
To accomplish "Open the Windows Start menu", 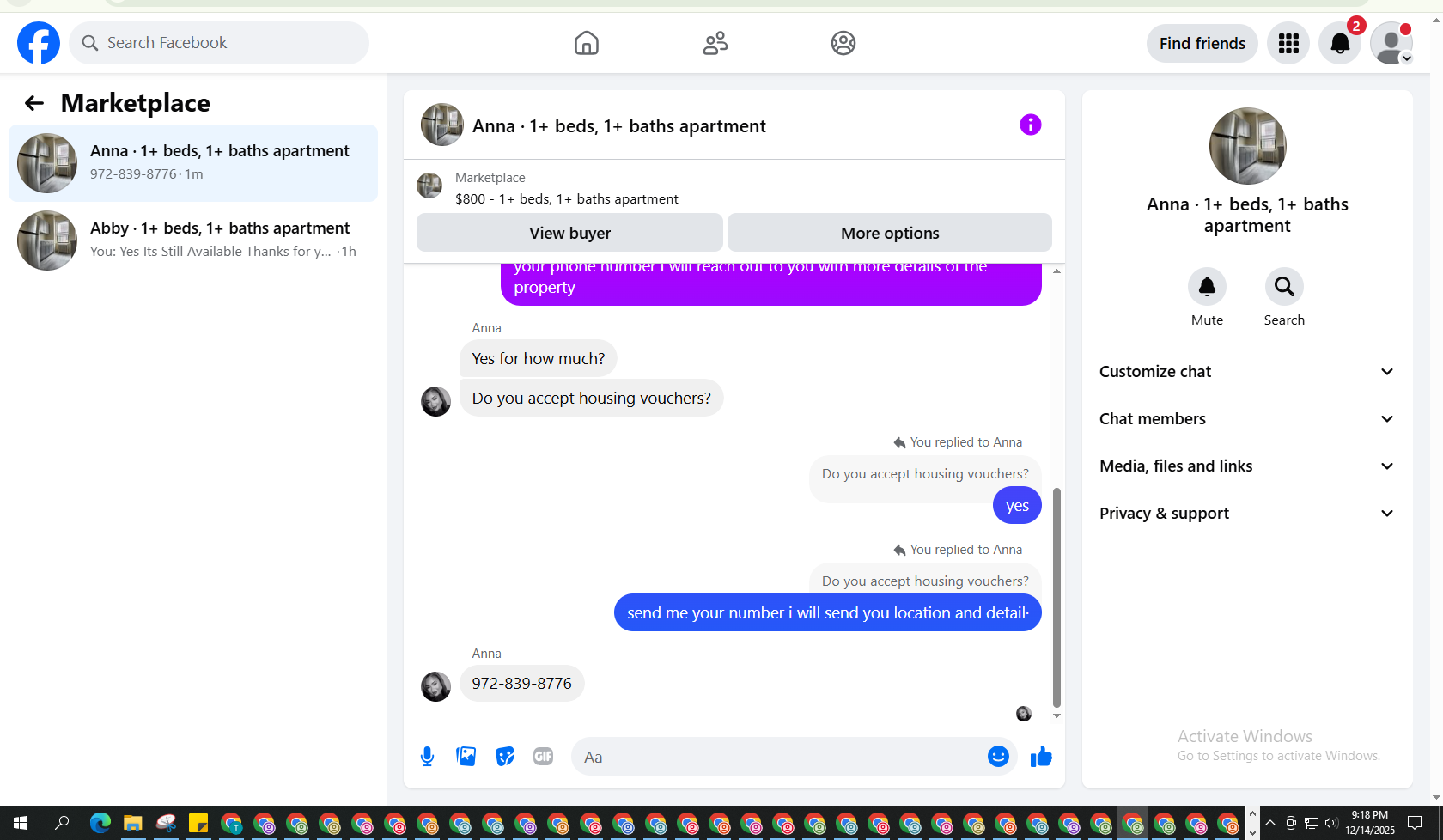I will coord(21,823).
